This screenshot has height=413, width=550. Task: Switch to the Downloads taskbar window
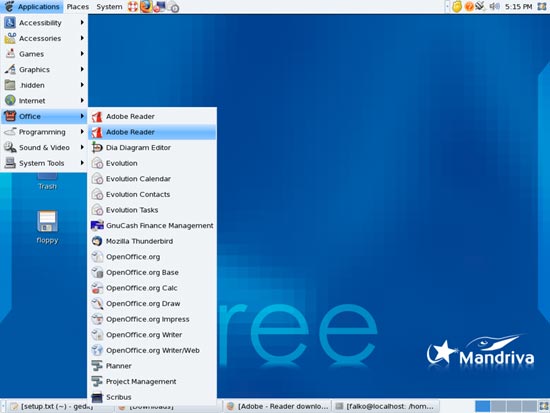coord(168,407)
